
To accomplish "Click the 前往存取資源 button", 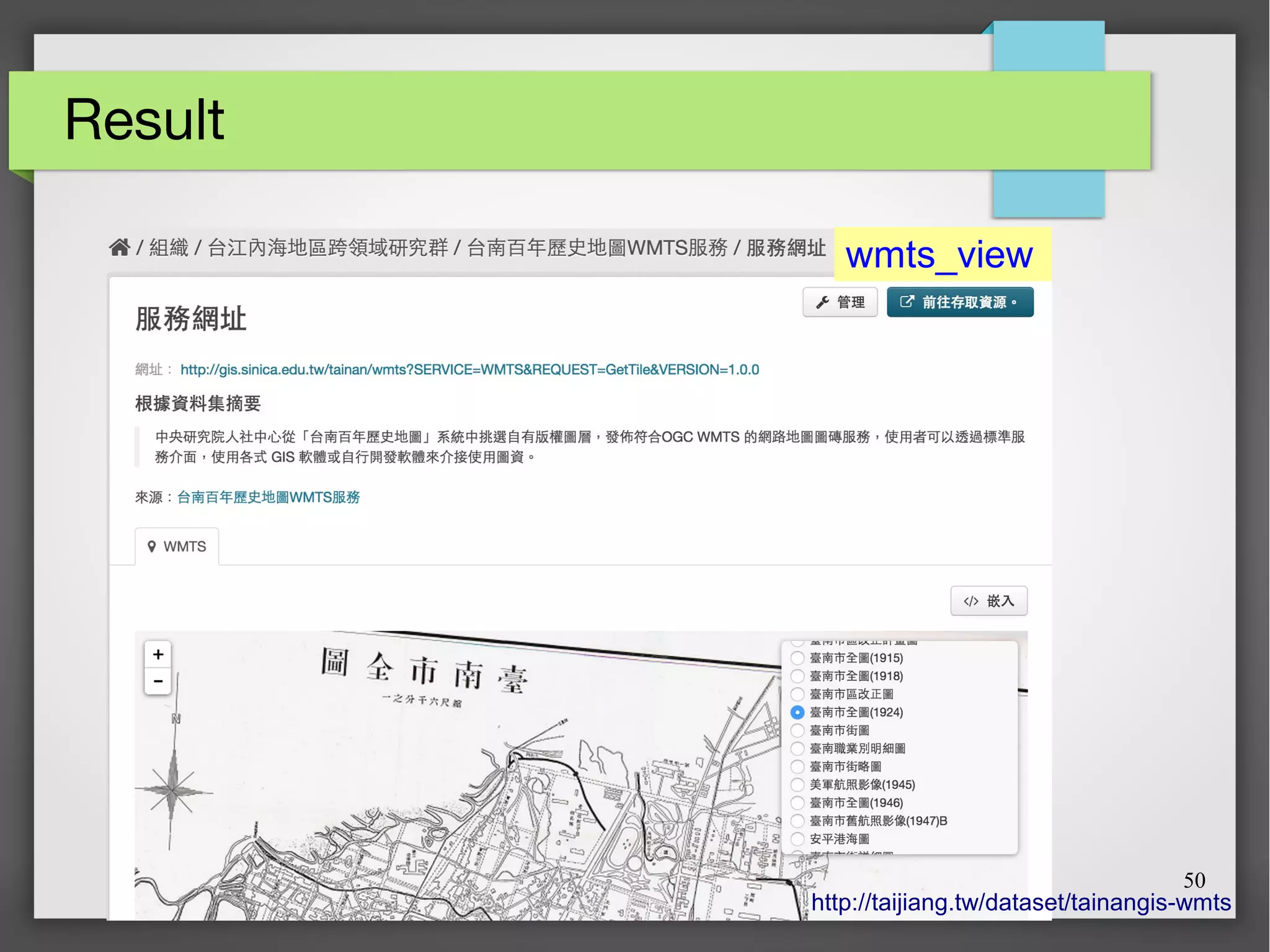I will pos(960,302).
